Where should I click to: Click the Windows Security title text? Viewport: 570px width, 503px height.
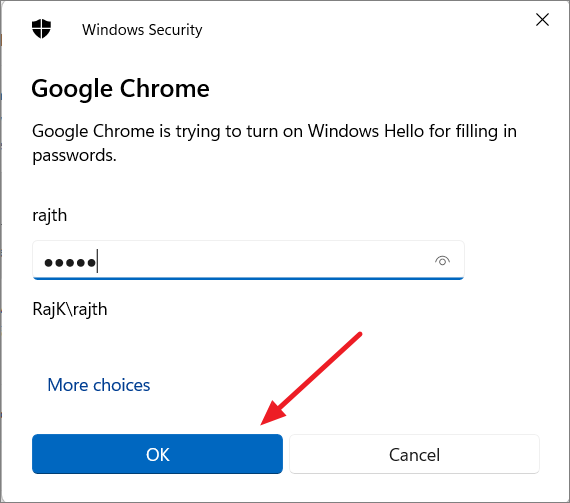coord(142,30)
